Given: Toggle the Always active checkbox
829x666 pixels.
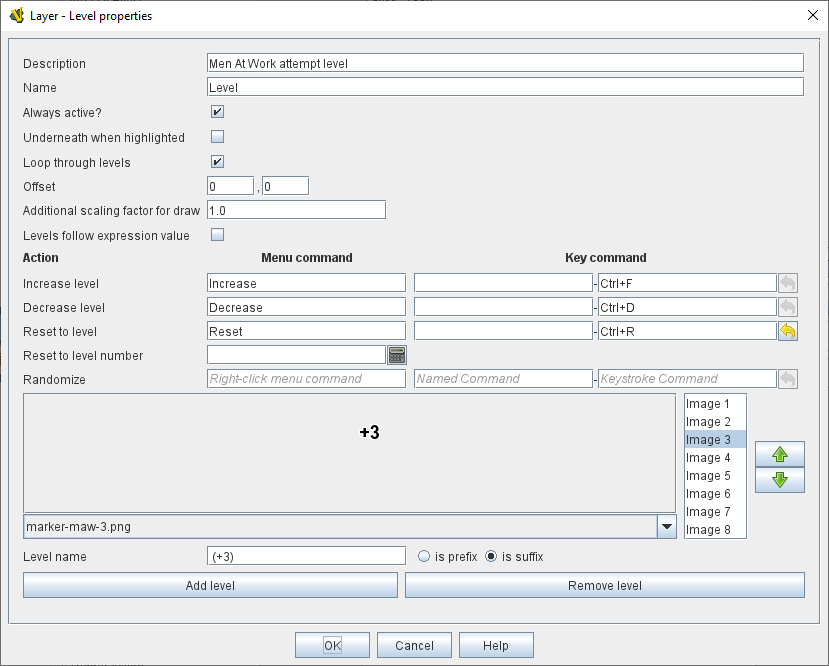Looking at the screenshot, I should click(217, 112).
